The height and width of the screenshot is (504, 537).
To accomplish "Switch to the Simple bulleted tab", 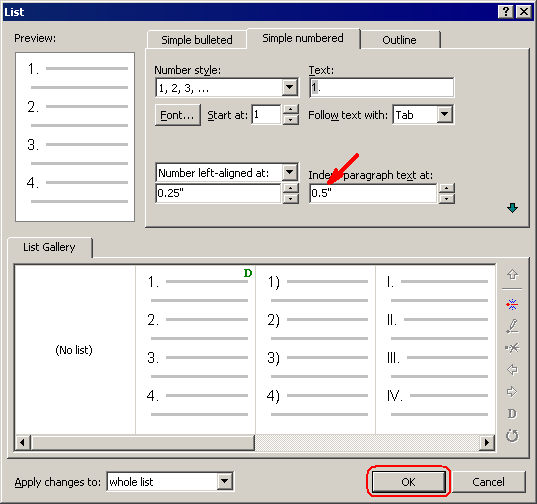I will [x=197, y=40].
